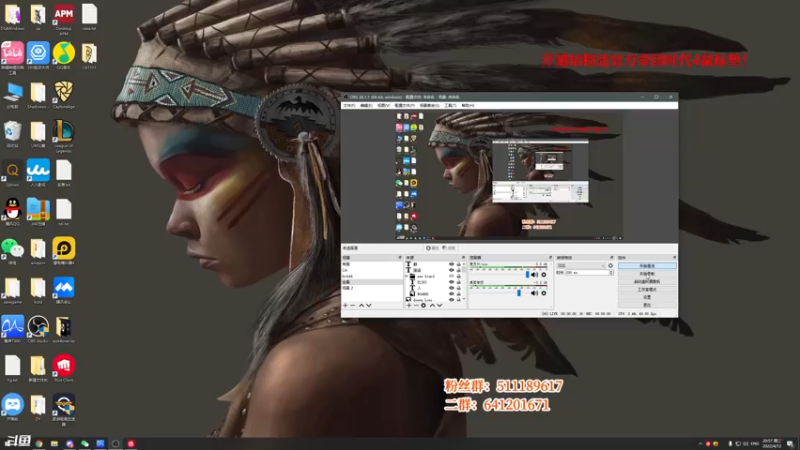
Task: Add a new scene with the plus icon
Action: coord(345,305)
